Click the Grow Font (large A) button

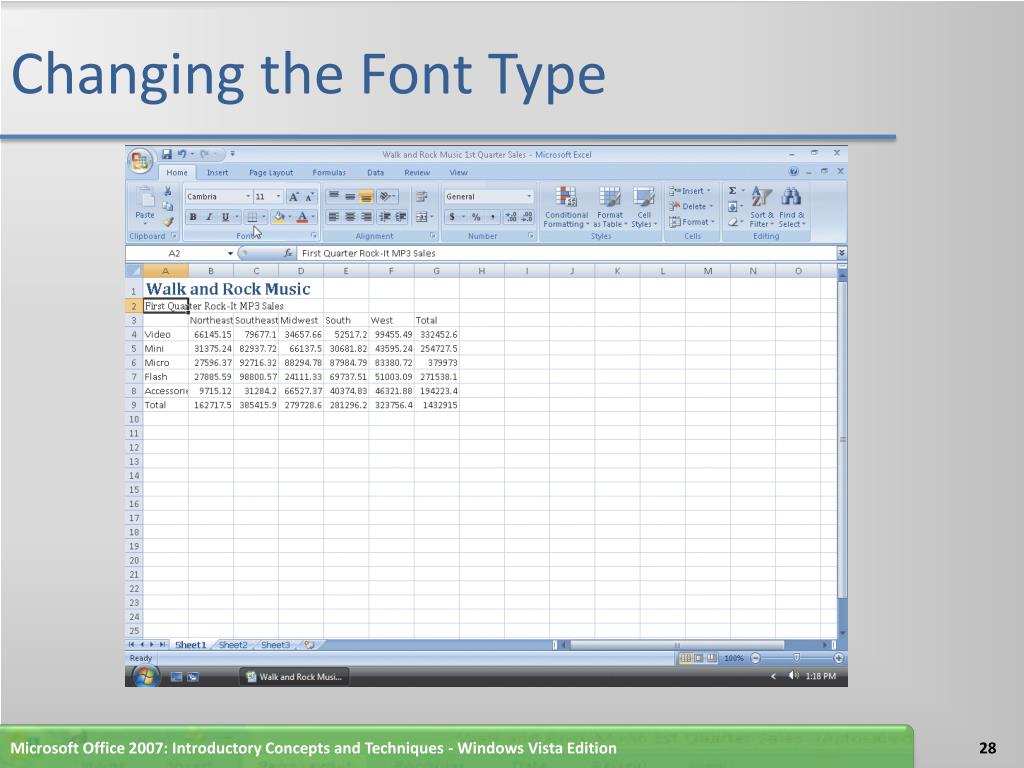point(293,197)
